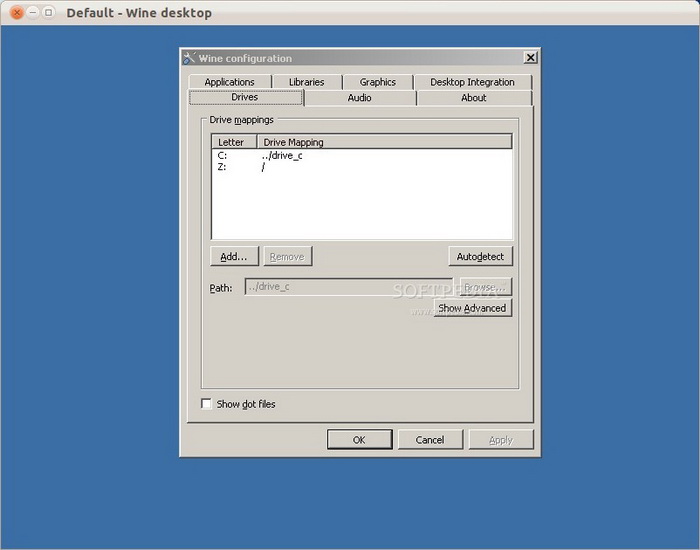Viewport: 700px width, 550px height.
Task: Switch to the Audio tab
Action: coord(359,98)
